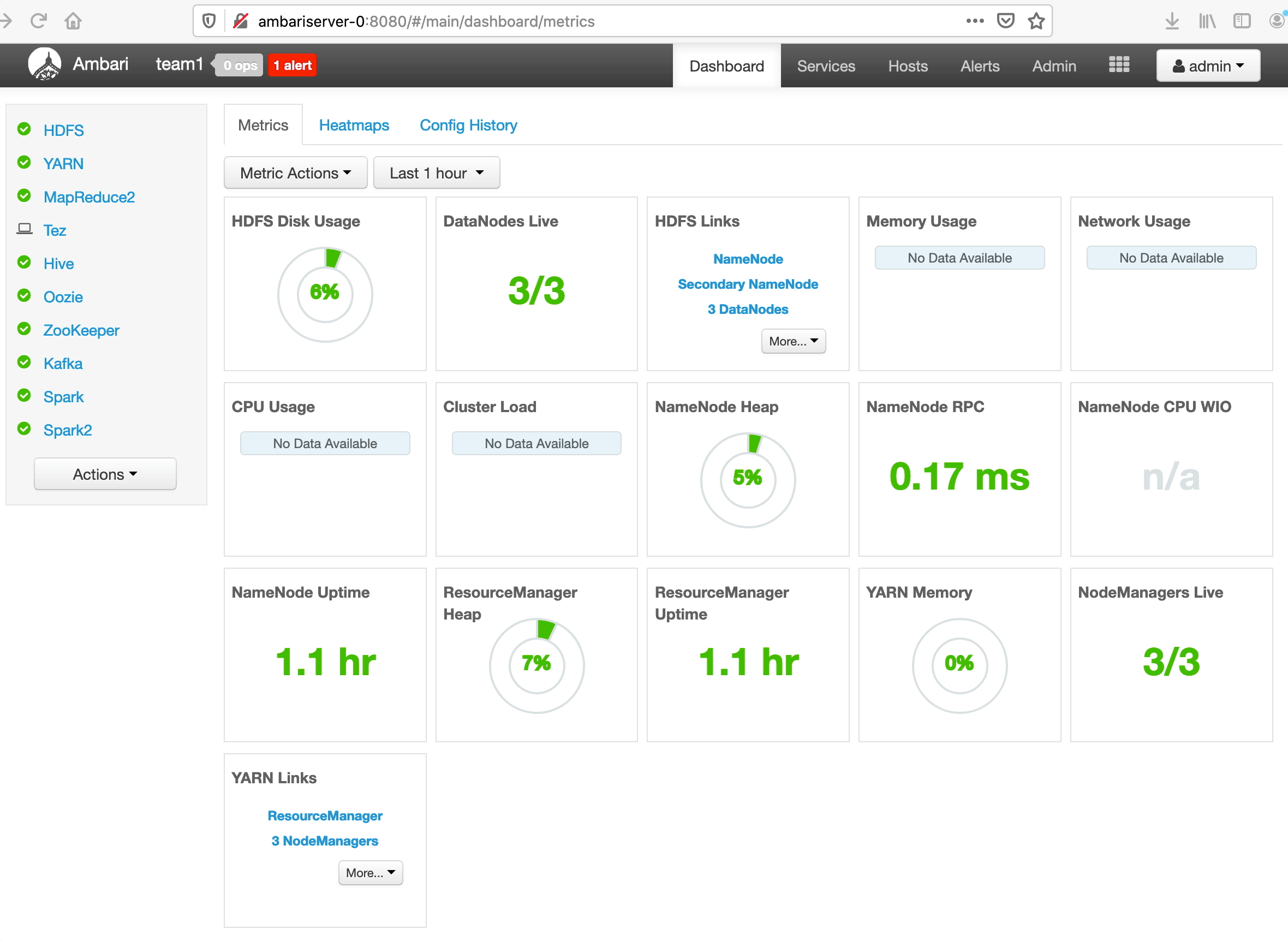Click the Tez client laptop icon

(x=25, y=230)
